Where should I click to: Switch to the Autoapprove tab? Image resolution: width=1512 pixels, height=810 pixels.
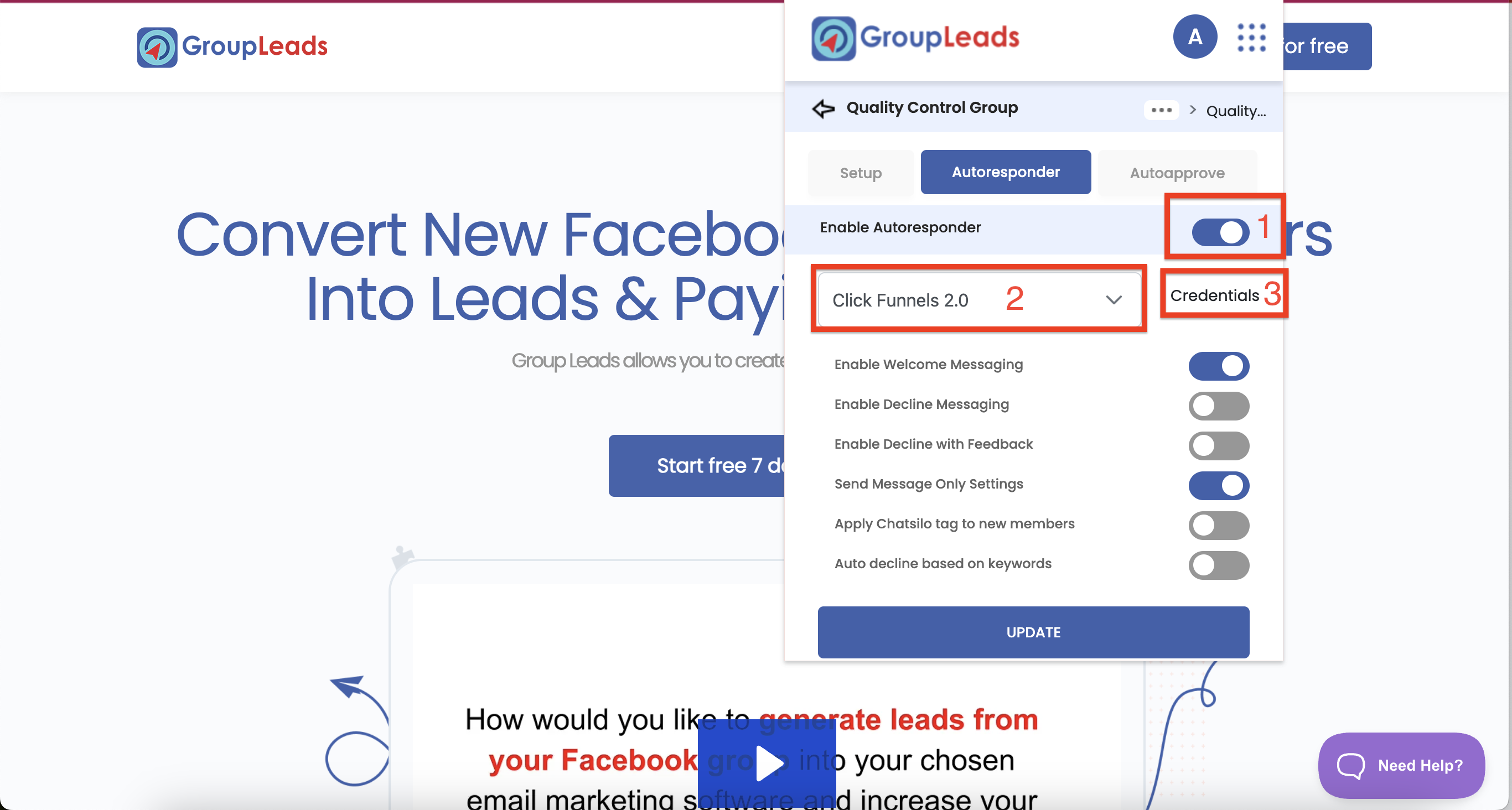click(x=1177, y=173)
